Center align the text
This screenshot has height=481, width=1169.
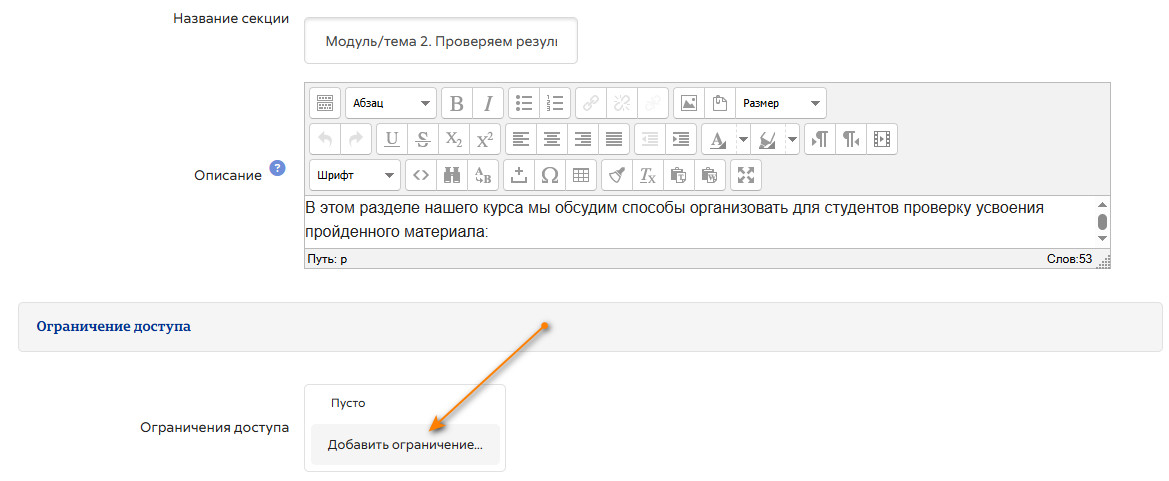click(x=552, y=139)
